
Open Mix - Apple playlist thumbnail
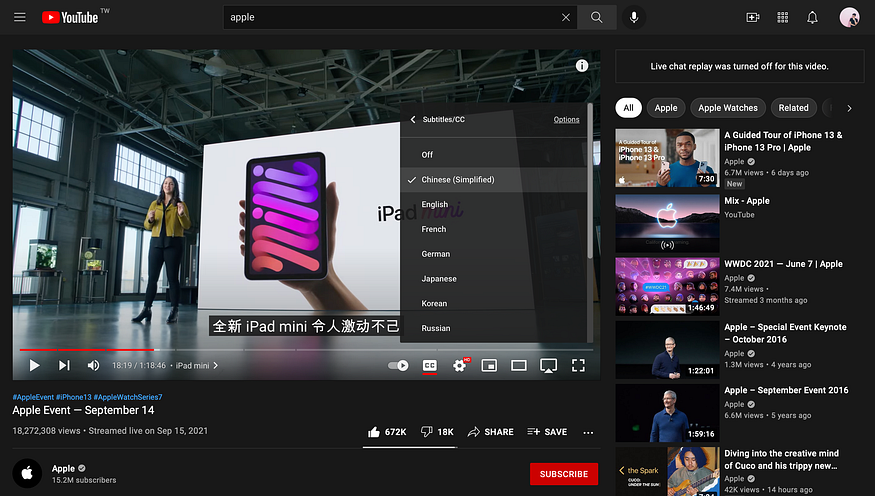point(667,223)
